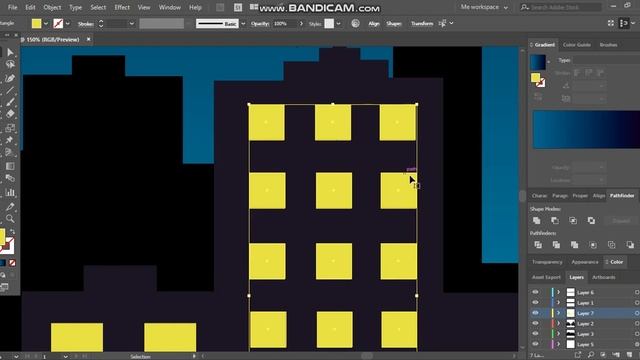This screenshot has height=360, width=640.
Task: Open the Me workspace switcher dropdown
Action: (x=484, y=7)
